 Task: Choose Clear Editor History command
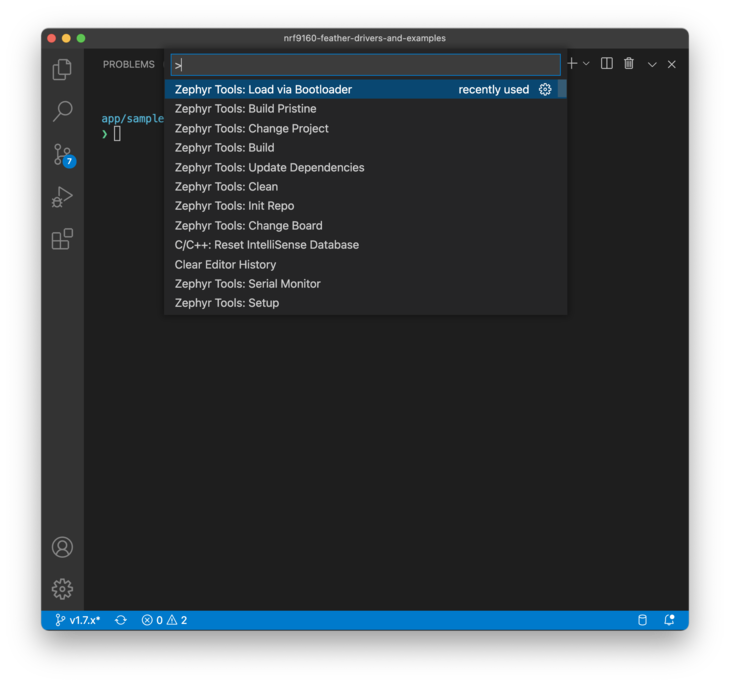point(365,264)
